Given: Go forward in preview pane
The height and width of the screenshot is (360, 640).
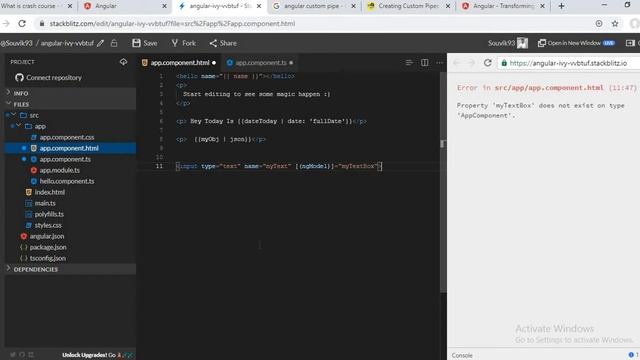Looking at the screenshot, I should pos(471,63).
